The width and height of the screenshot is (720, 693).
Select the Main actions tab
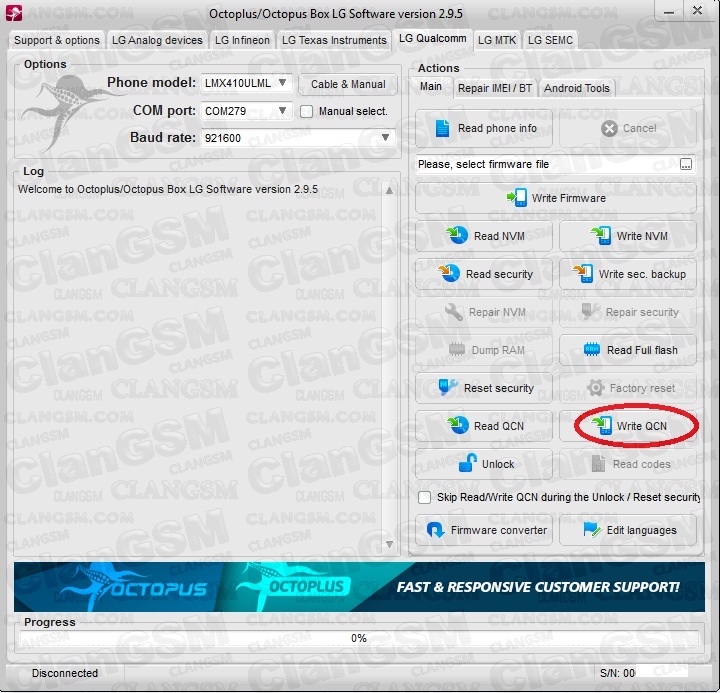431,86
